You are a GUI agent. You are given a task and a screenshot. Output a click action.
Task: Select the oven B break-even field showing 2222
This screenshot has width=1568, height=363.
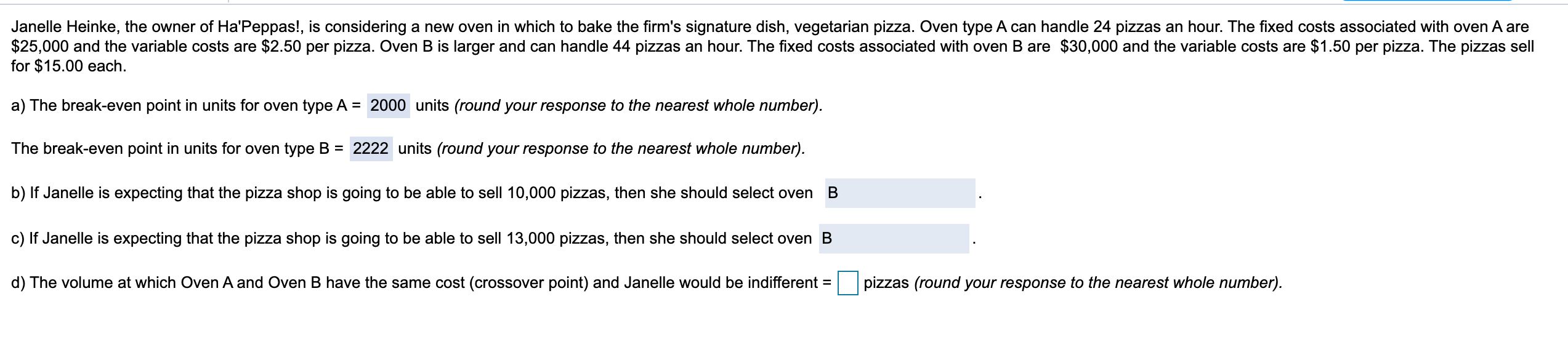pos(371,149)
